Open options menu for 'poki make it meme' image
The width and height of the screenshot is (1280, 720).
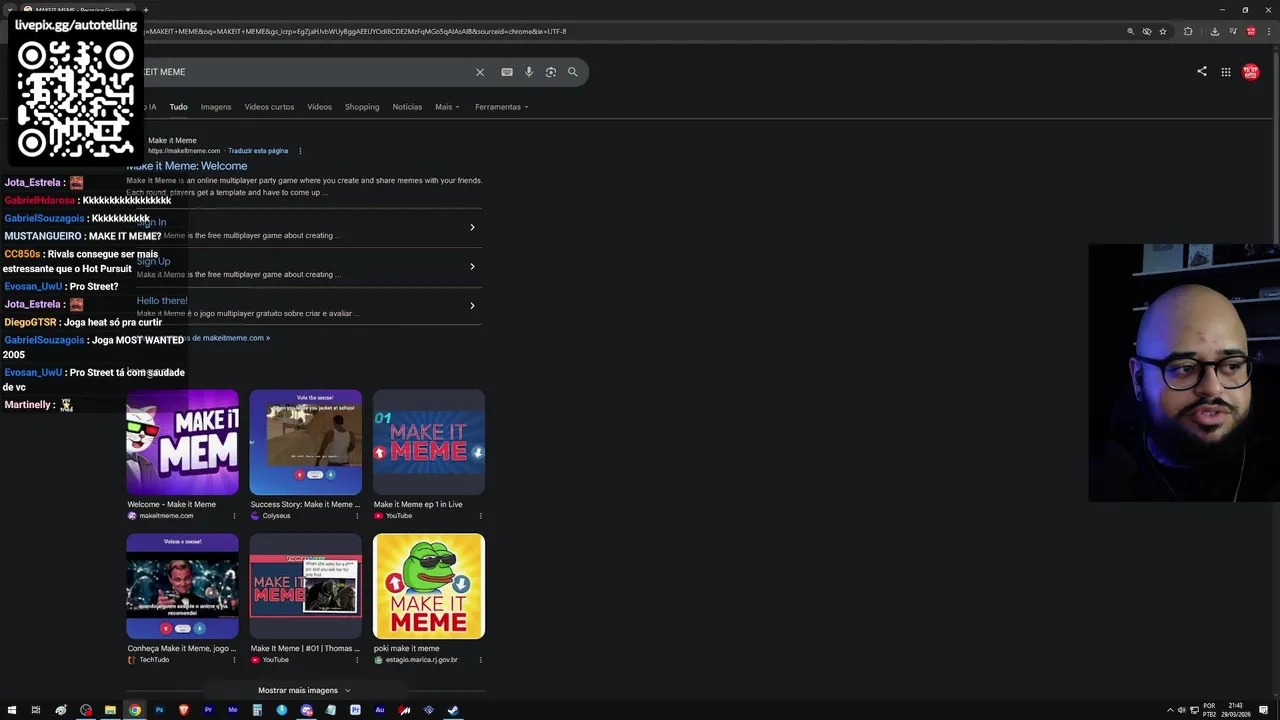coord(480,660)
